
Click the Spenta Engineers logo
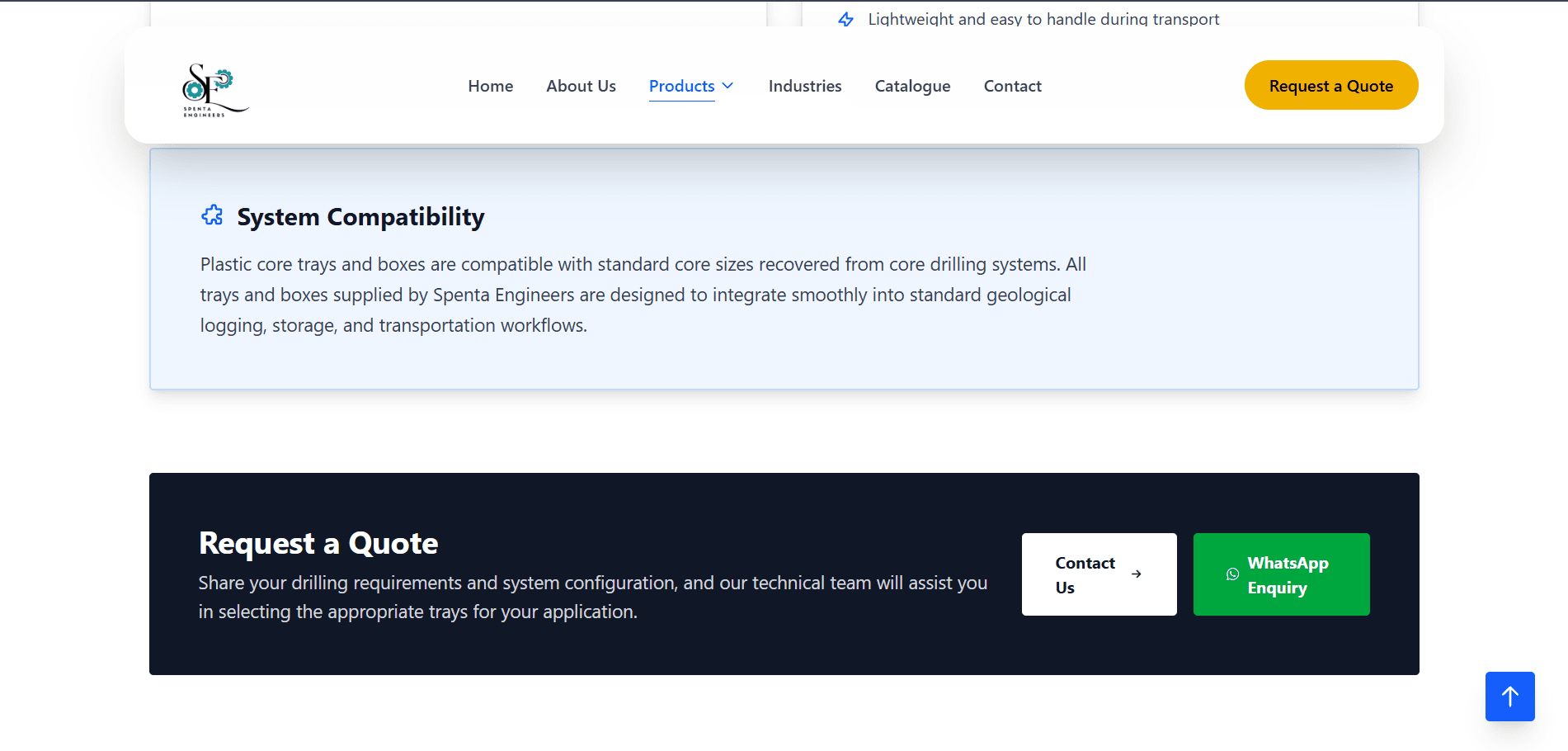215,89
